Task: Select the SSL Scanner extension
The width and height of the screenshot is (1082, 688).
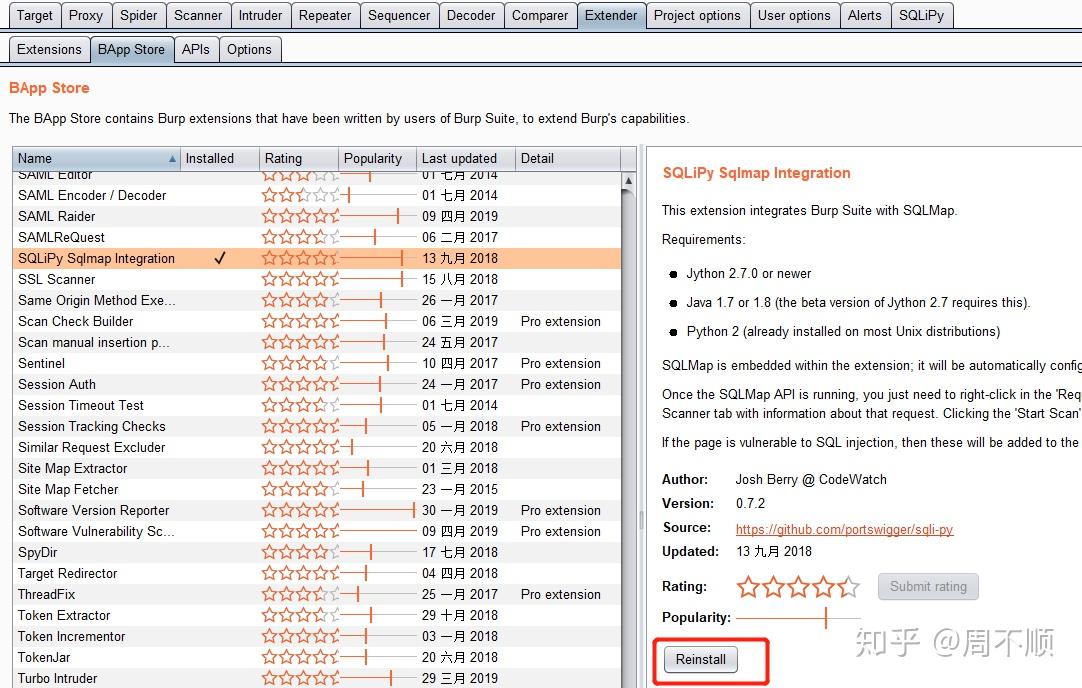Action: [317, 279]
